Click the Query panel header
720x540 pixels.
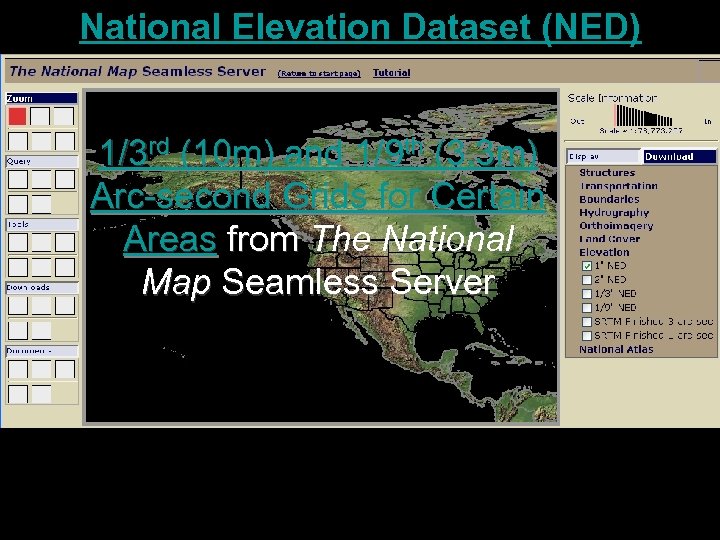click(x=42, y=161)
